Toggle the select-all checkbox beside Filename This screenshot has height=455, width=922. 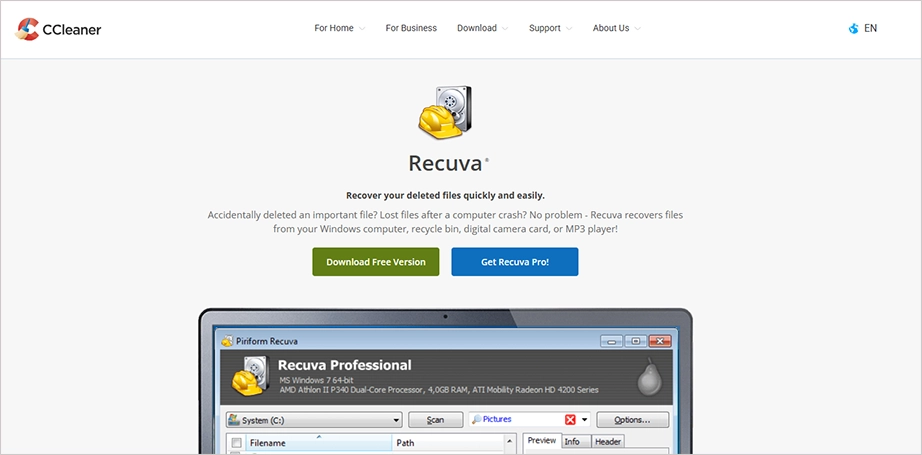(x=236, y=443)
